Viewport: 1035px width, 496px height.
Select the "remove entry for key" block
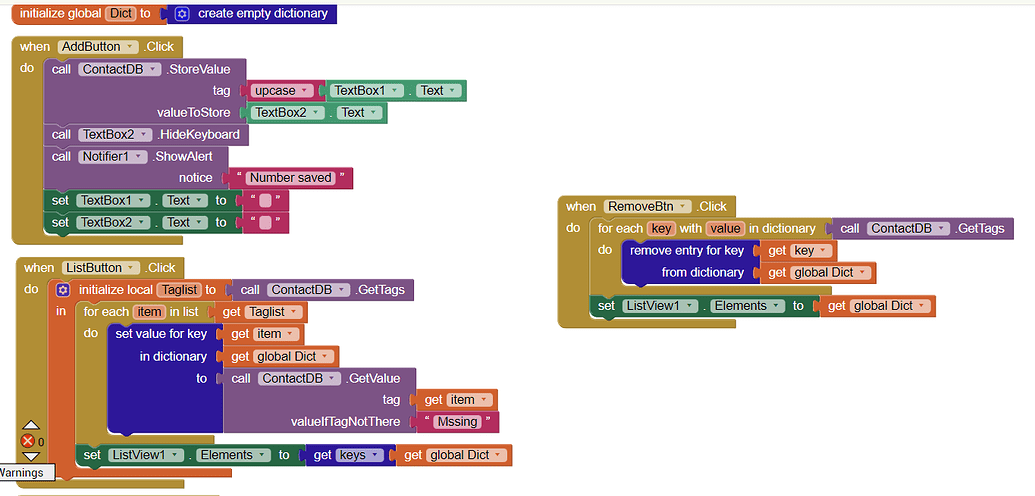pyautogui.click(x=686, y=251)
